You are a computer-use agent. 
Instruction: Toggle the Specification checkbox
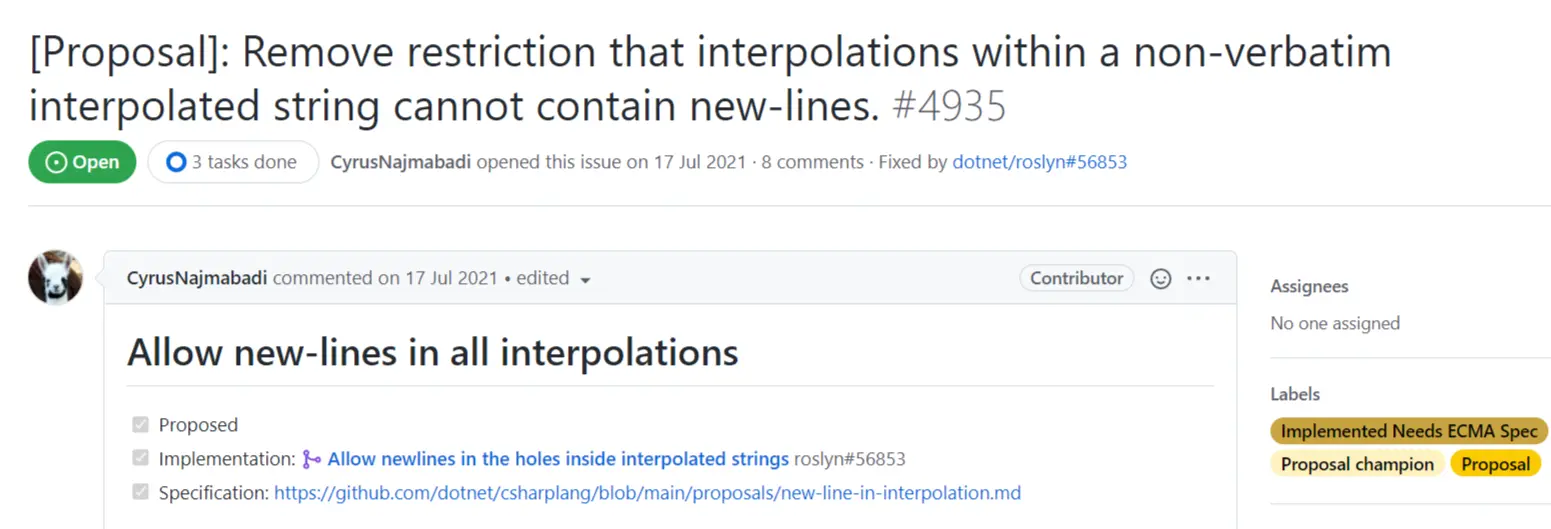coord(140,492)
